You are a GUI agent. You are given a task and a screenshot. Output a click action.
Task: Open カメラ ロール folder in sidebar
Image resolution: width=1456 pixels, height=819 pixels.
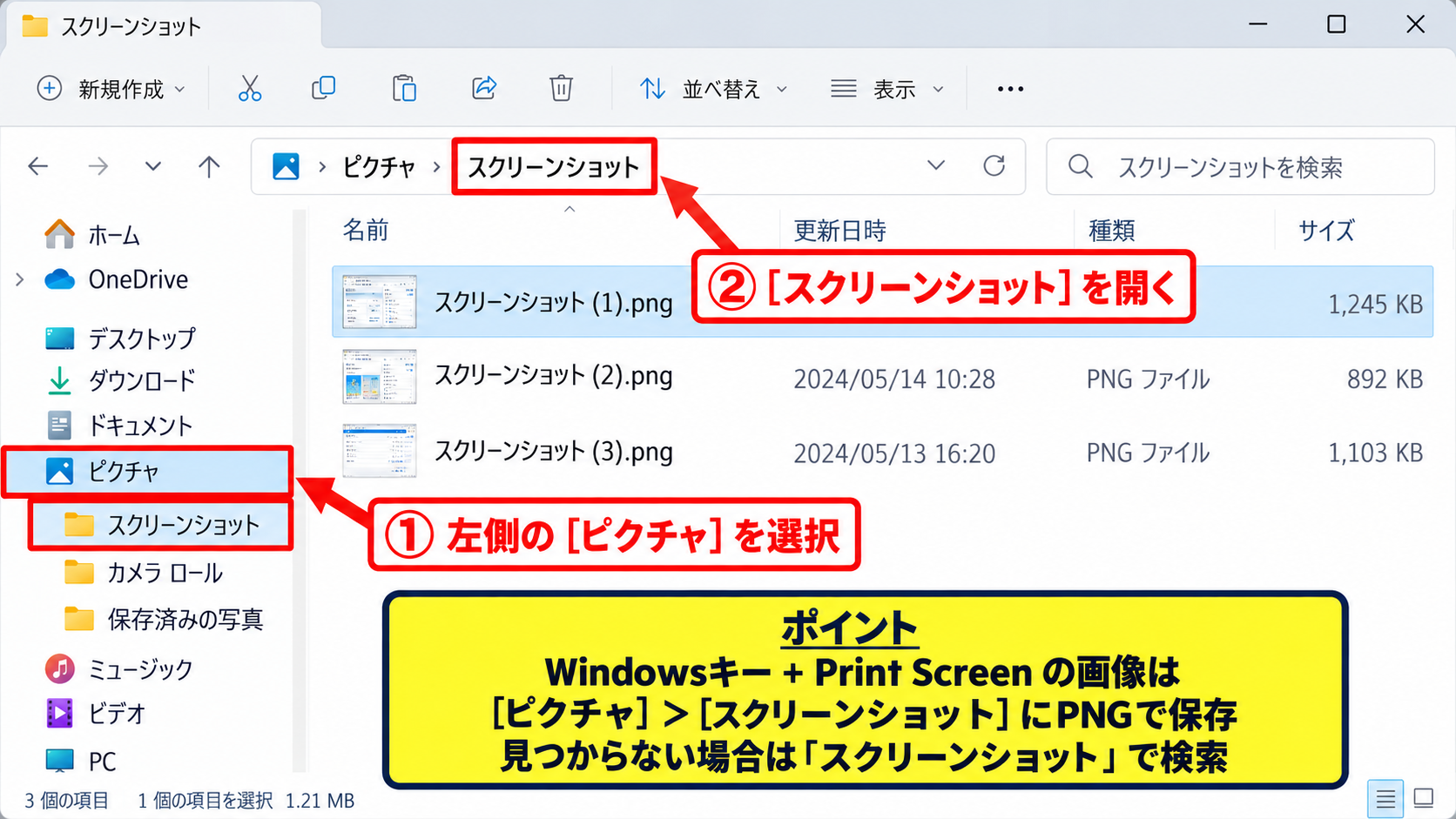[x=144, y=573]
